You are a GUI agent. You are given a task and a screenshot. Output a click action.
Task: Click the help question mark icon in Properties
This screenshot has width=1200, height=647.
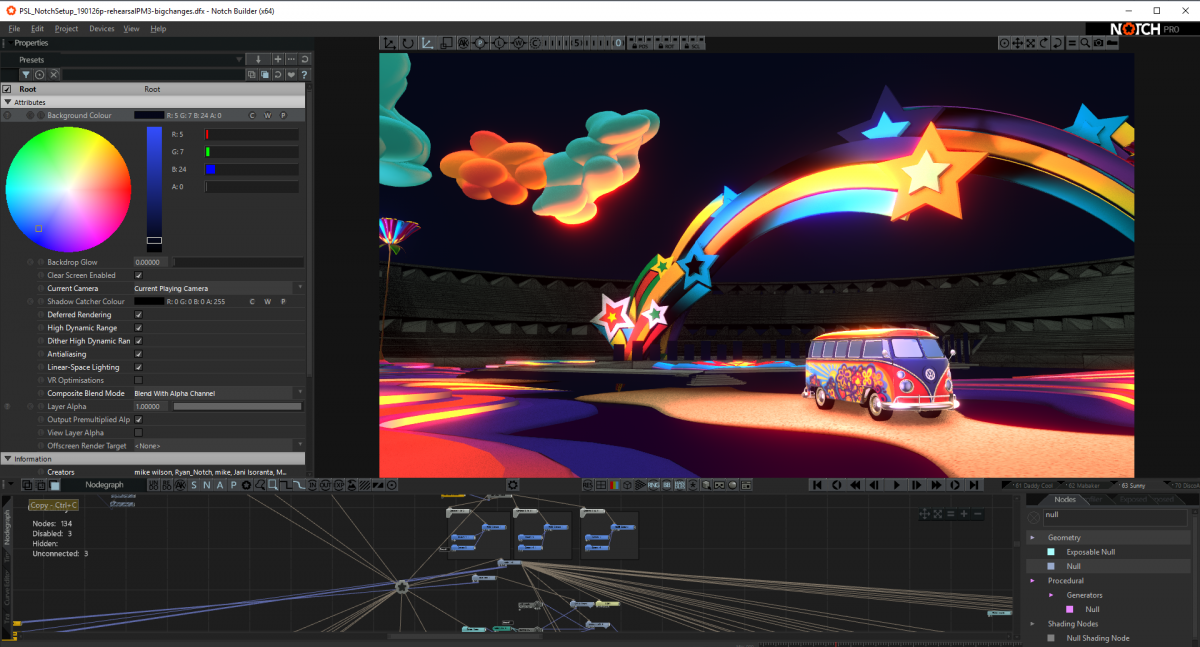pyautogui.click(x=304, y=75)
